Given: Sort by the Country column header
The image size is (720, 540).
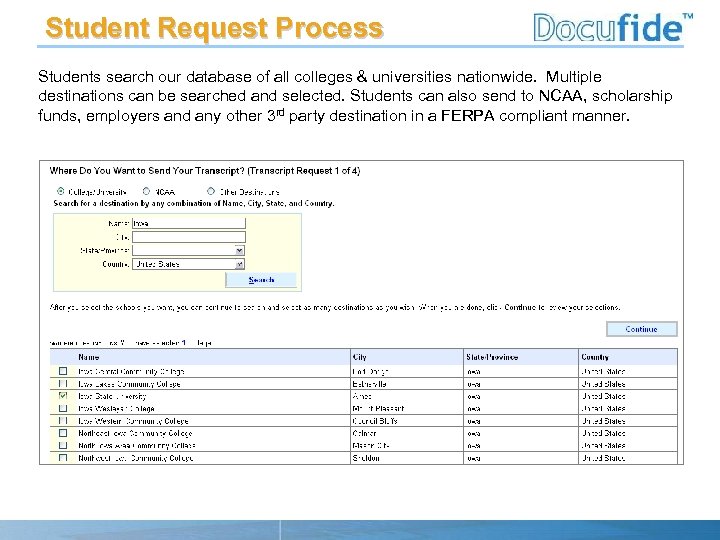Looking at the screenshot, I should pos(595,357).
